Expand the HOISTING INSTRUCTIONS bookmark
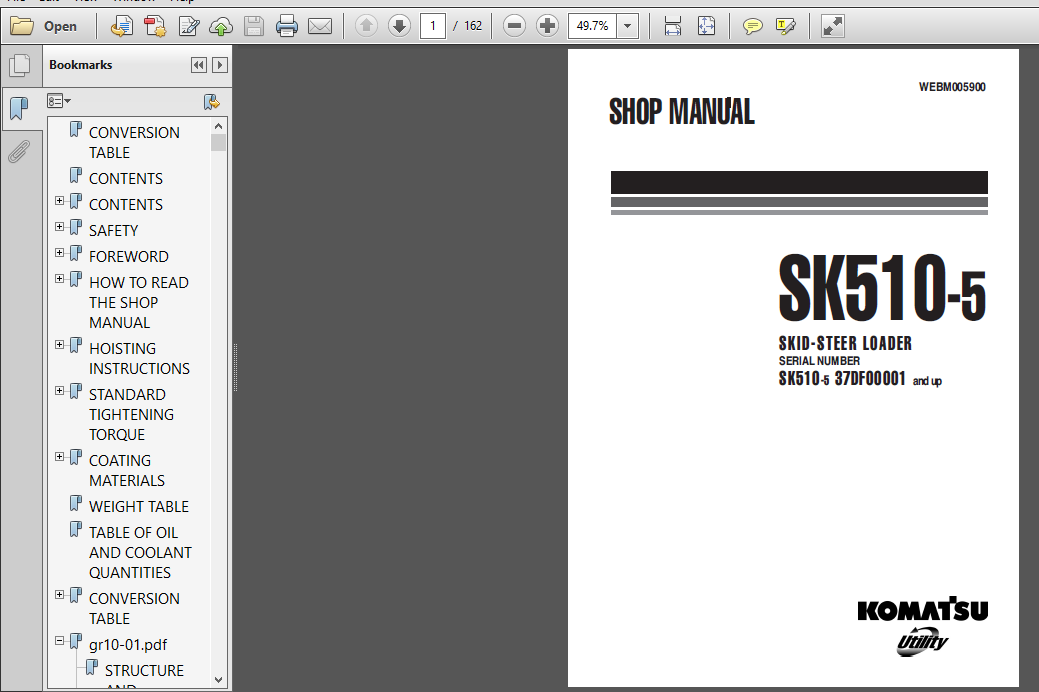Viewport: 1039px width, 692px height. pyautogui.click(x=60, y=345)
